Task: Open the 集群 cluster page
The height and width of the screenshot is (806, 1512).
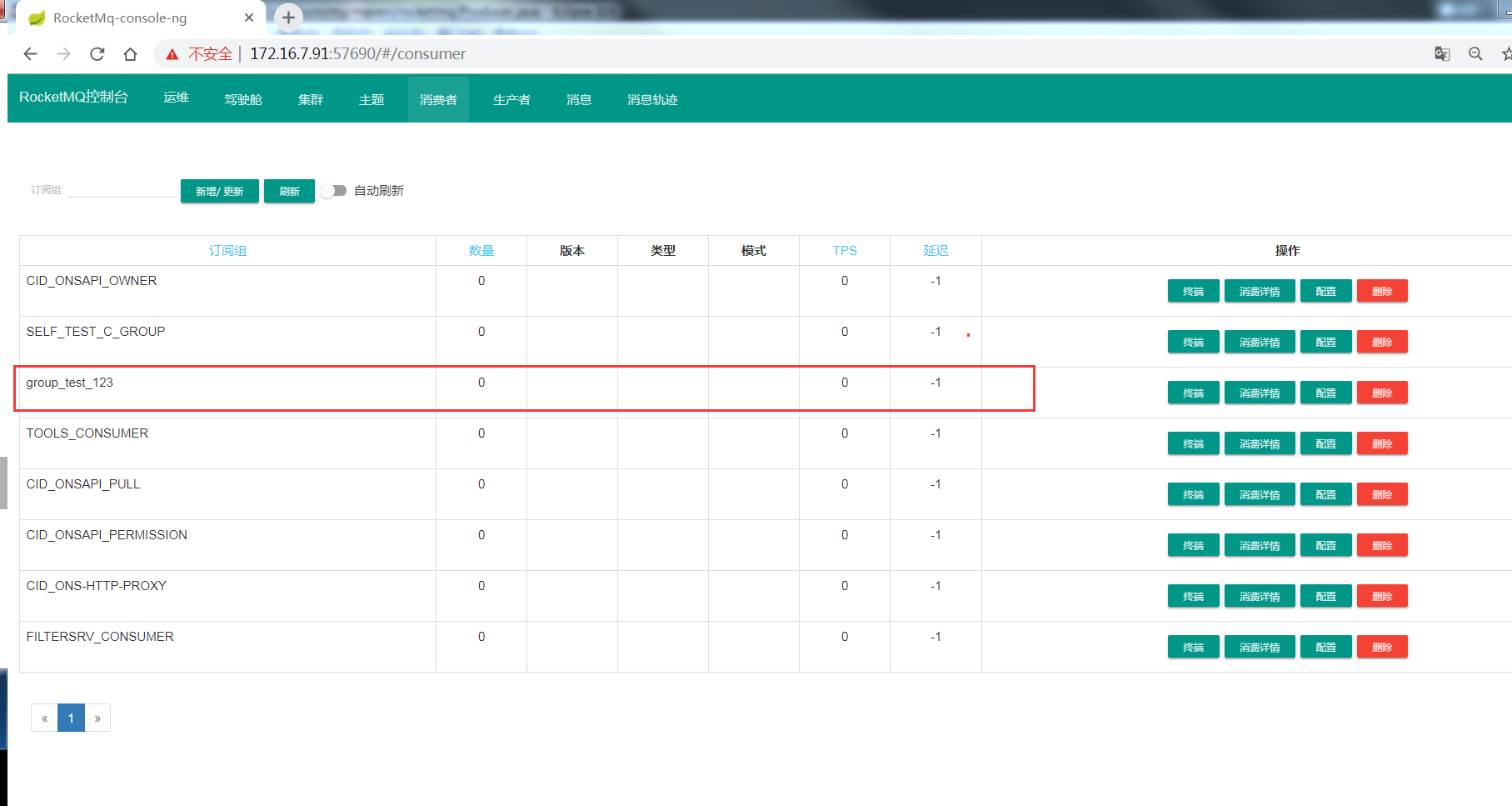Action: pos(311,99)
